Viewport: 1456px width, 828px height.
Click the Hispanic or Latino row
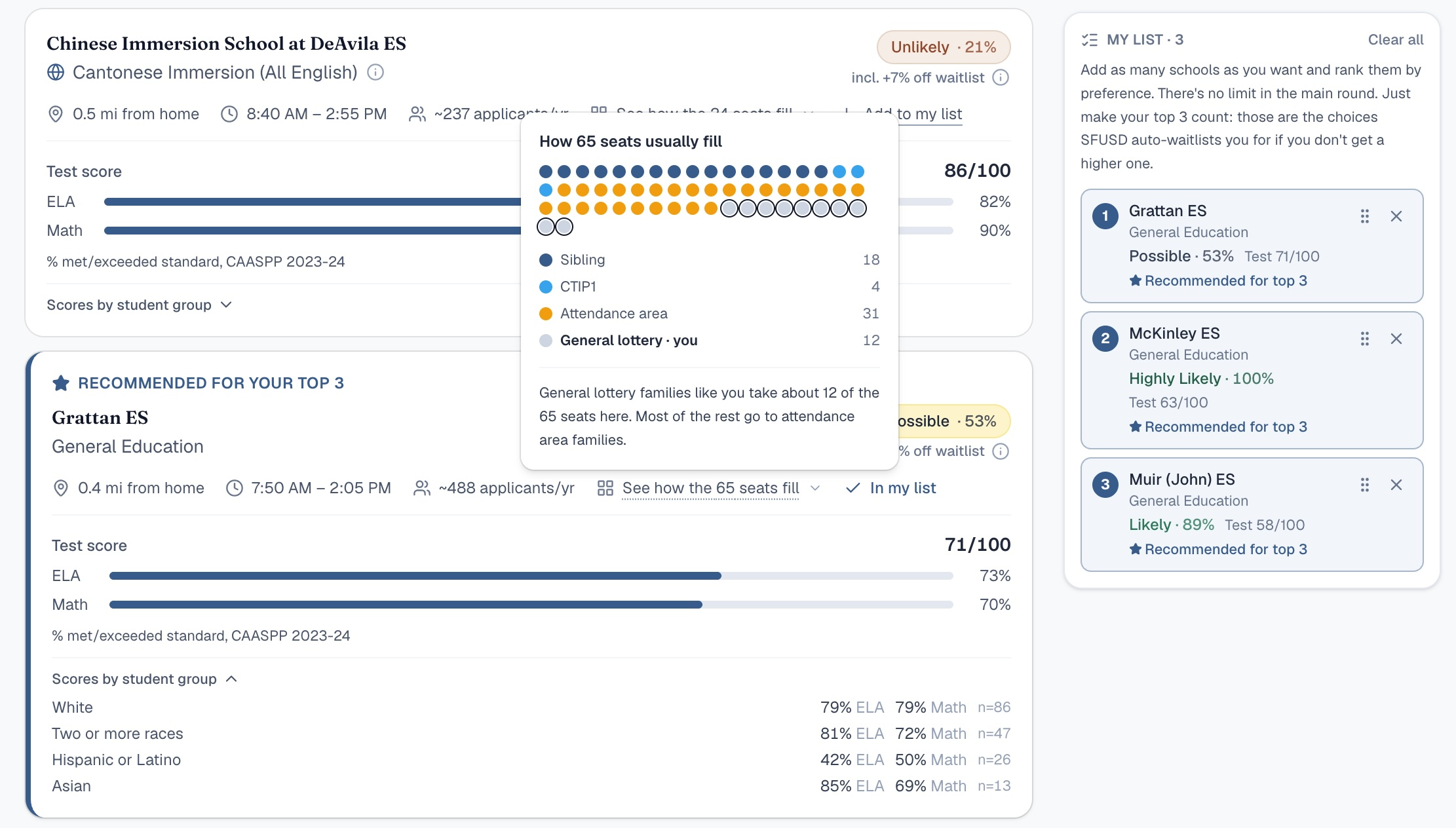[x=531, y=760]
